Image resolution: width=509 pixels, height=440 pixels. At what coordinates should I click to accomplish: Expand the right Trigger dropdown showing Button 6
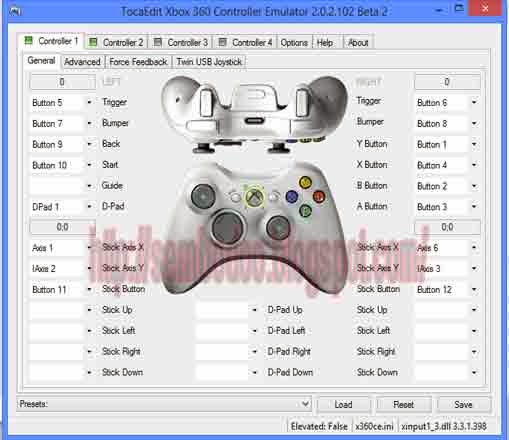coord(474,102)
